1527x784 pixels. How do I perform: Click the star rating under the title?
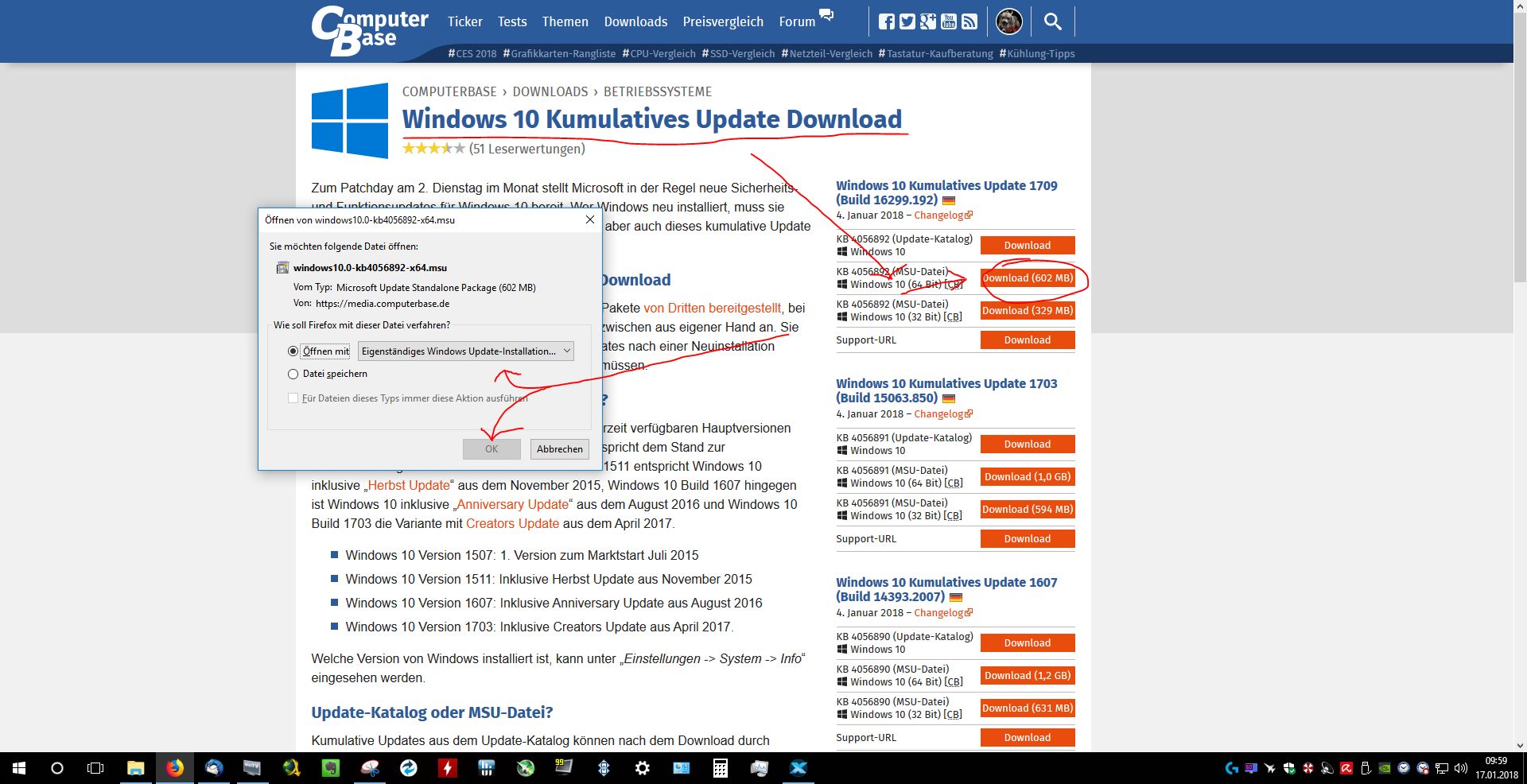tap(433, 149)
